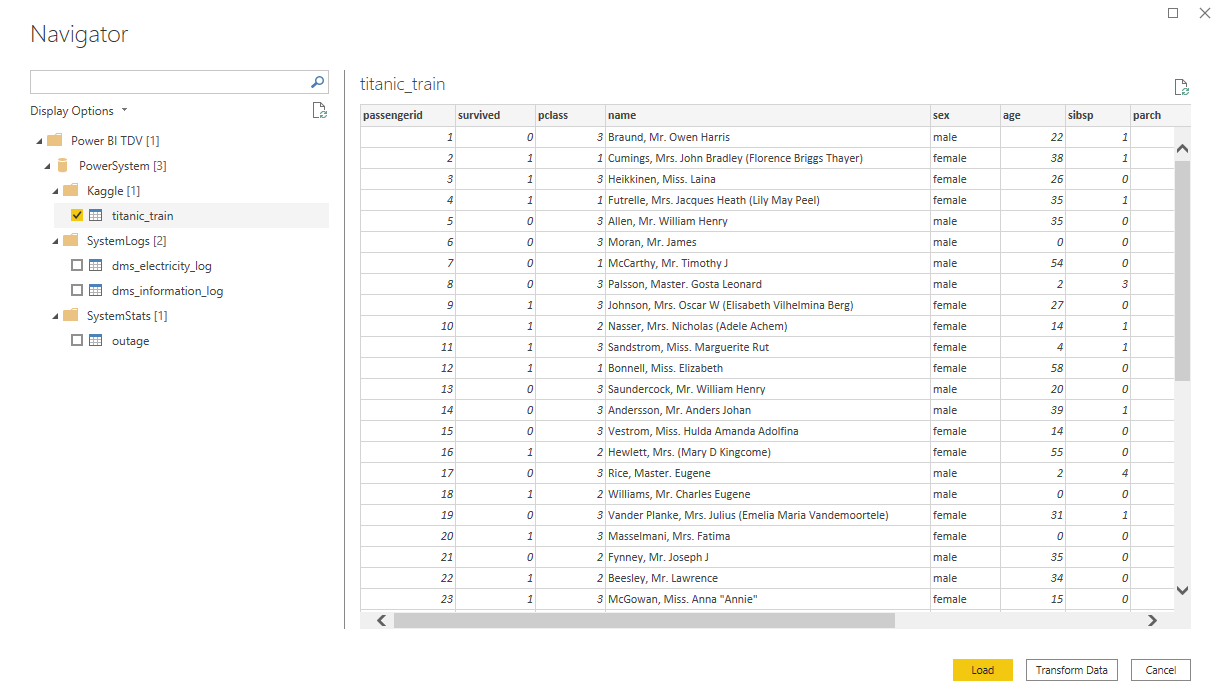Click the Transform Data button
This screenshot has width=1221, height=699.
(x=1071, y=670)
